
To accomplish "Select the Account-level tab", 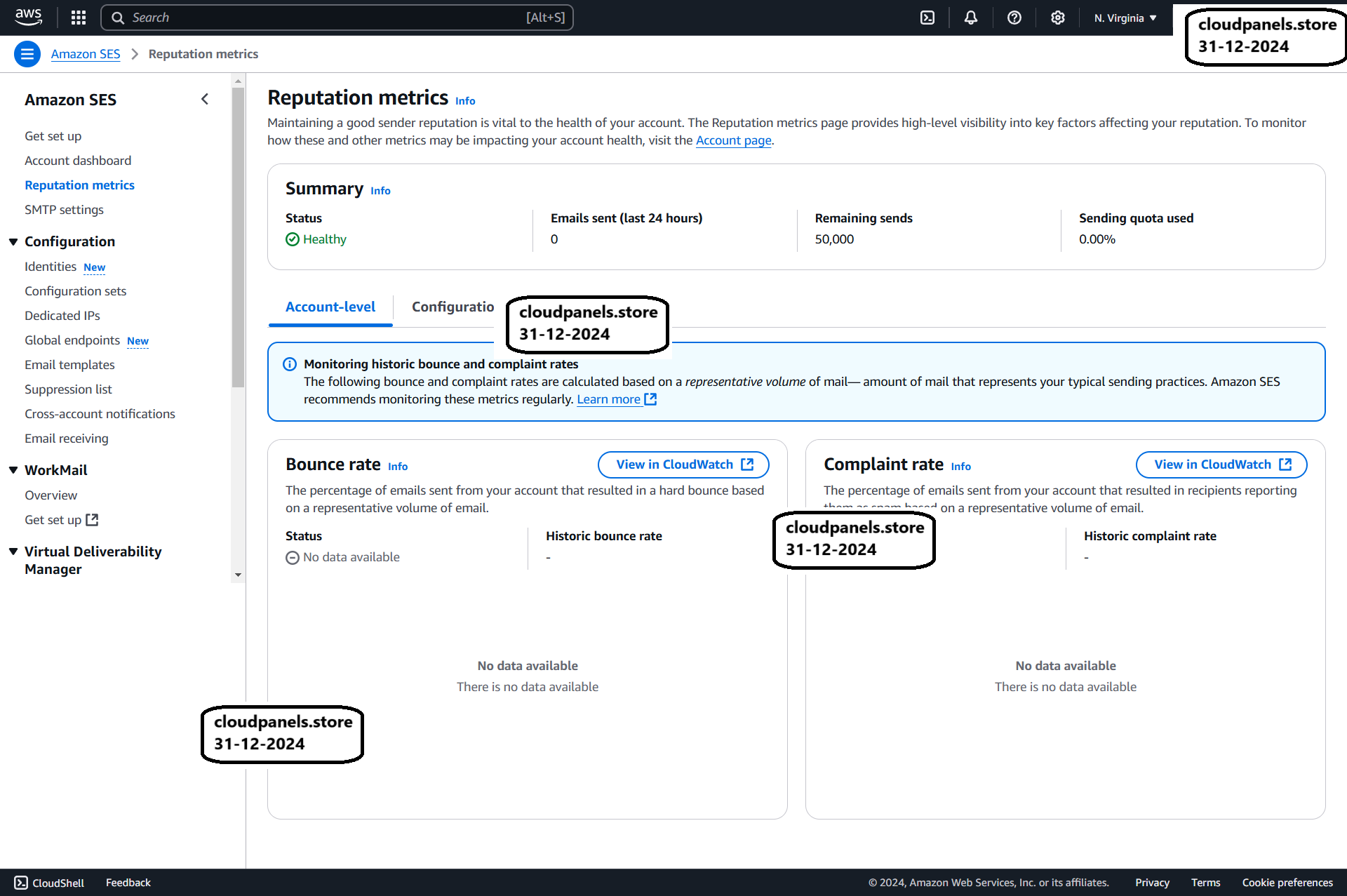I will coord(330,307).
